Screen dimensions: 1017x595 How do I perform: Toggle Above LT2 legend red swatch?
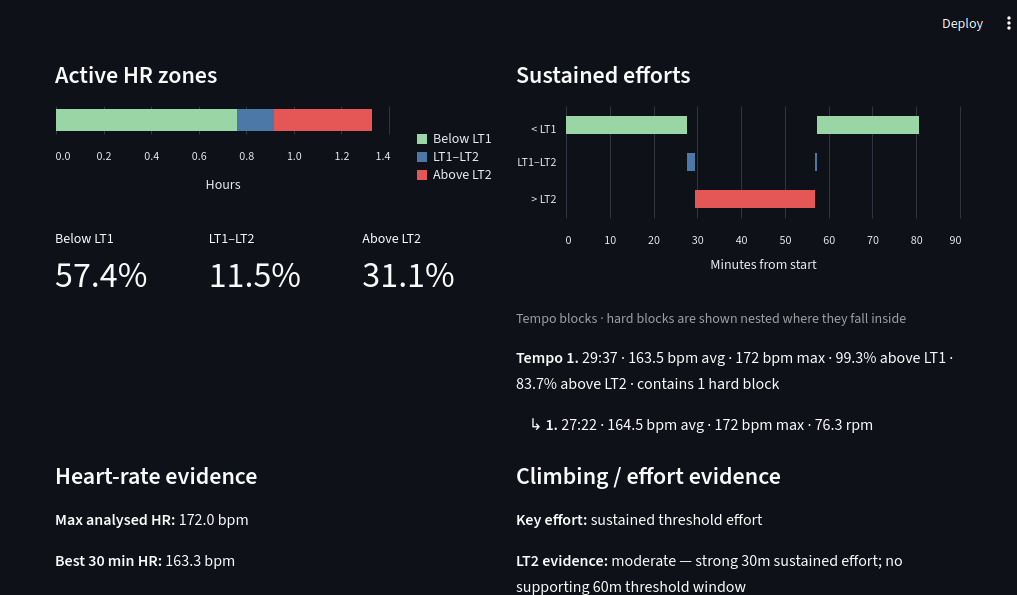(x=422, y=175)
